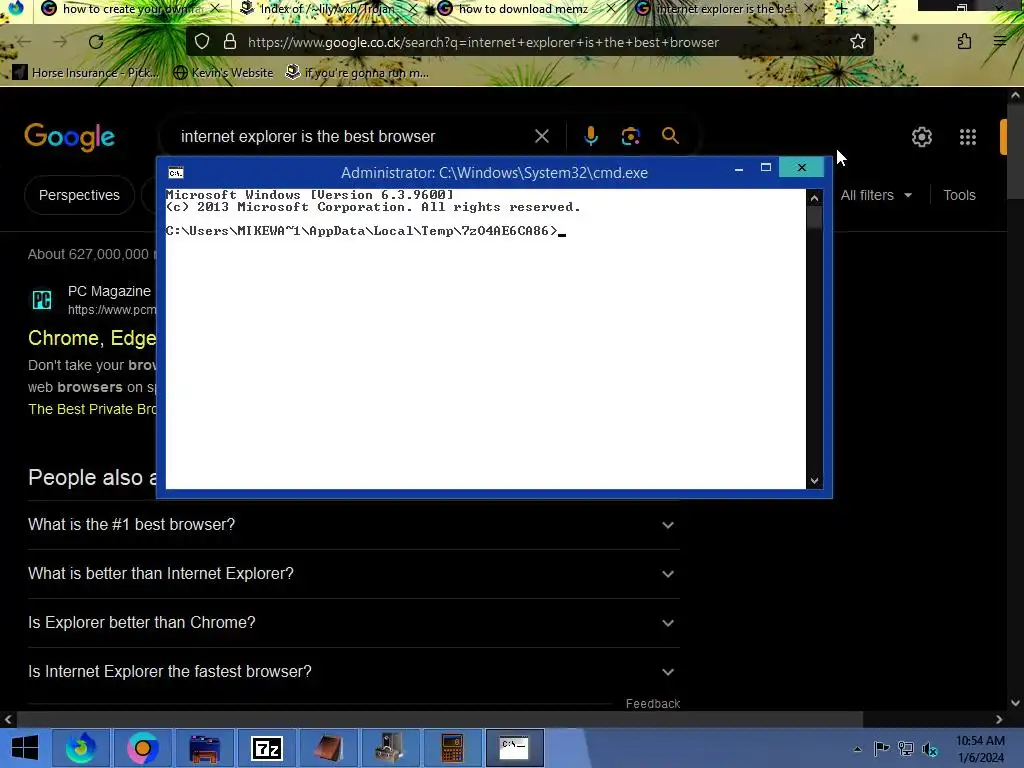Click cmd window scrollbar up arrow
The height and width of the screenshot is (768, 1024).
click(814, 198)
